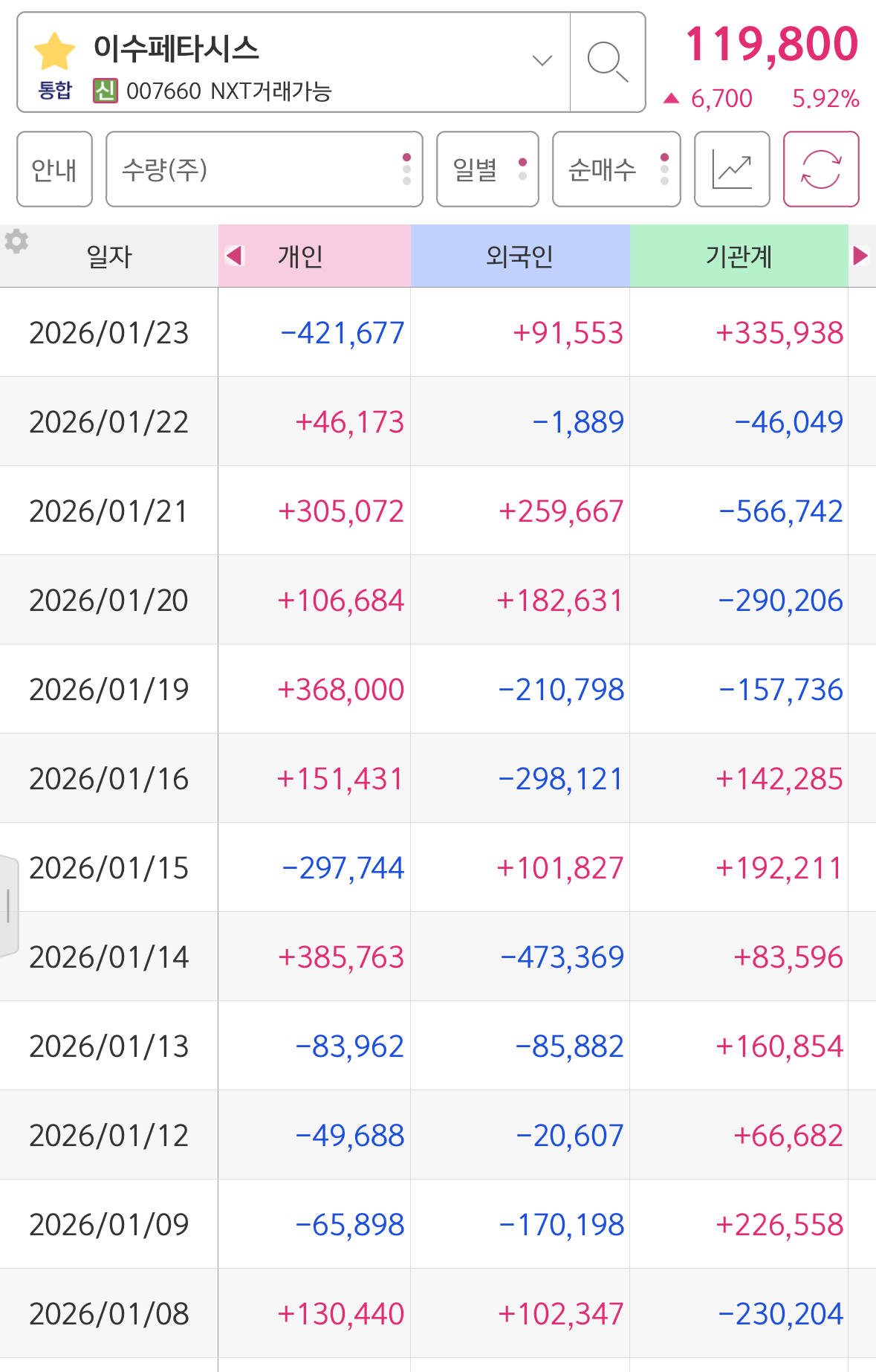Viewport: 876px width, 1372px height.
Task: Open the chart view icon
Action: coord(732,169)
